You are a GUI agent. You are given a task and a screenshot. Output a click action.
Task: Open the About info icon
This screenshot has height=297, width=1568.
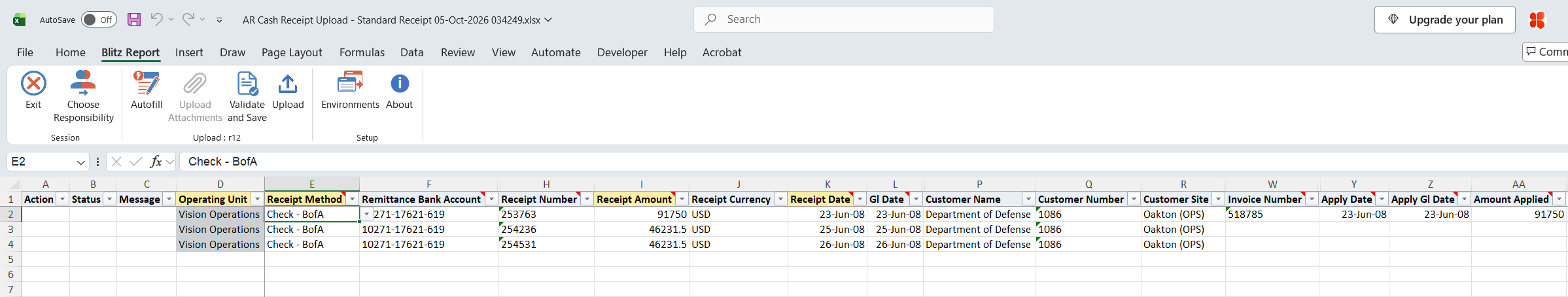click(x=400, y=84)
